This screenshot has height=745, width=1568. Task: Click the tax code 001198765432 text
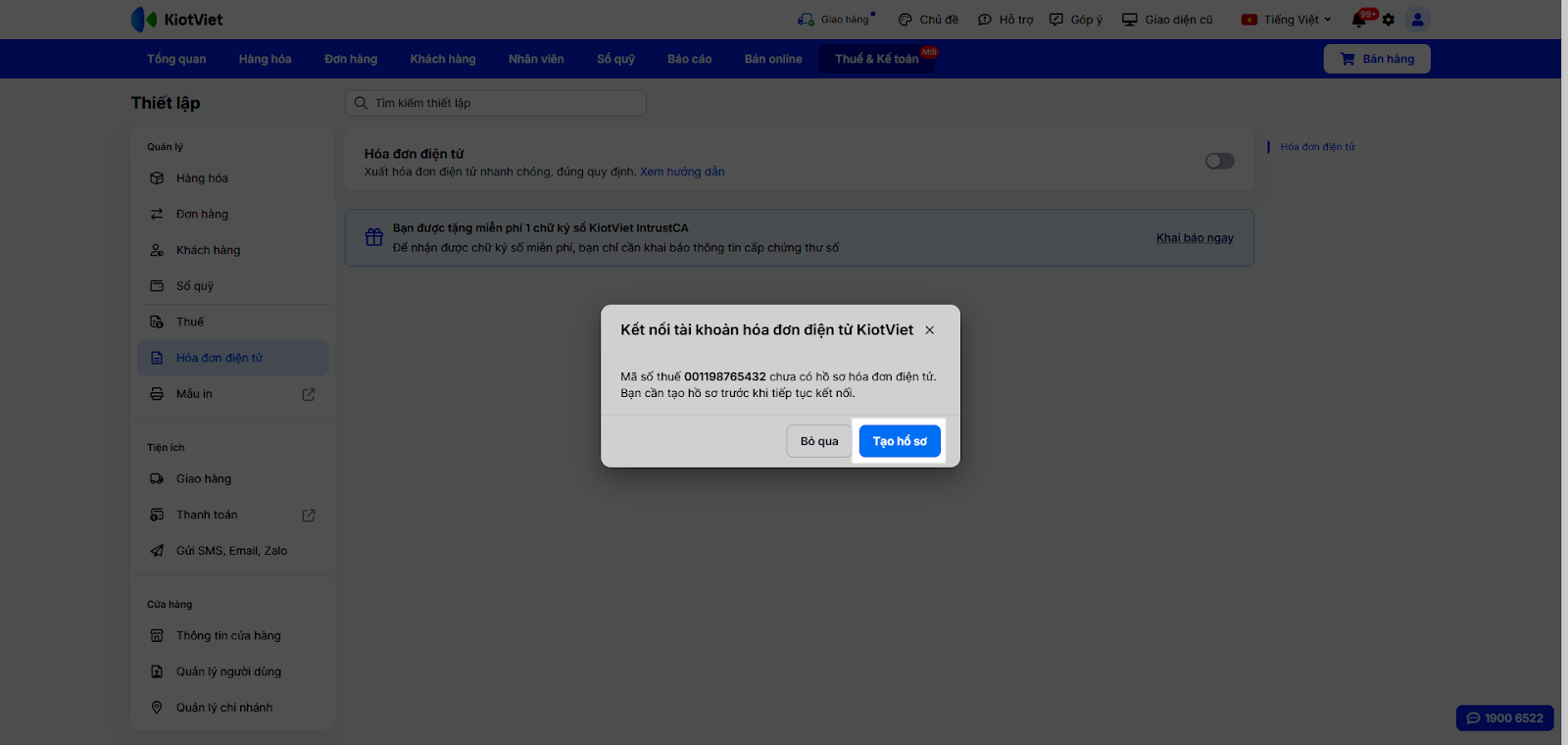(x=725, y=376)
